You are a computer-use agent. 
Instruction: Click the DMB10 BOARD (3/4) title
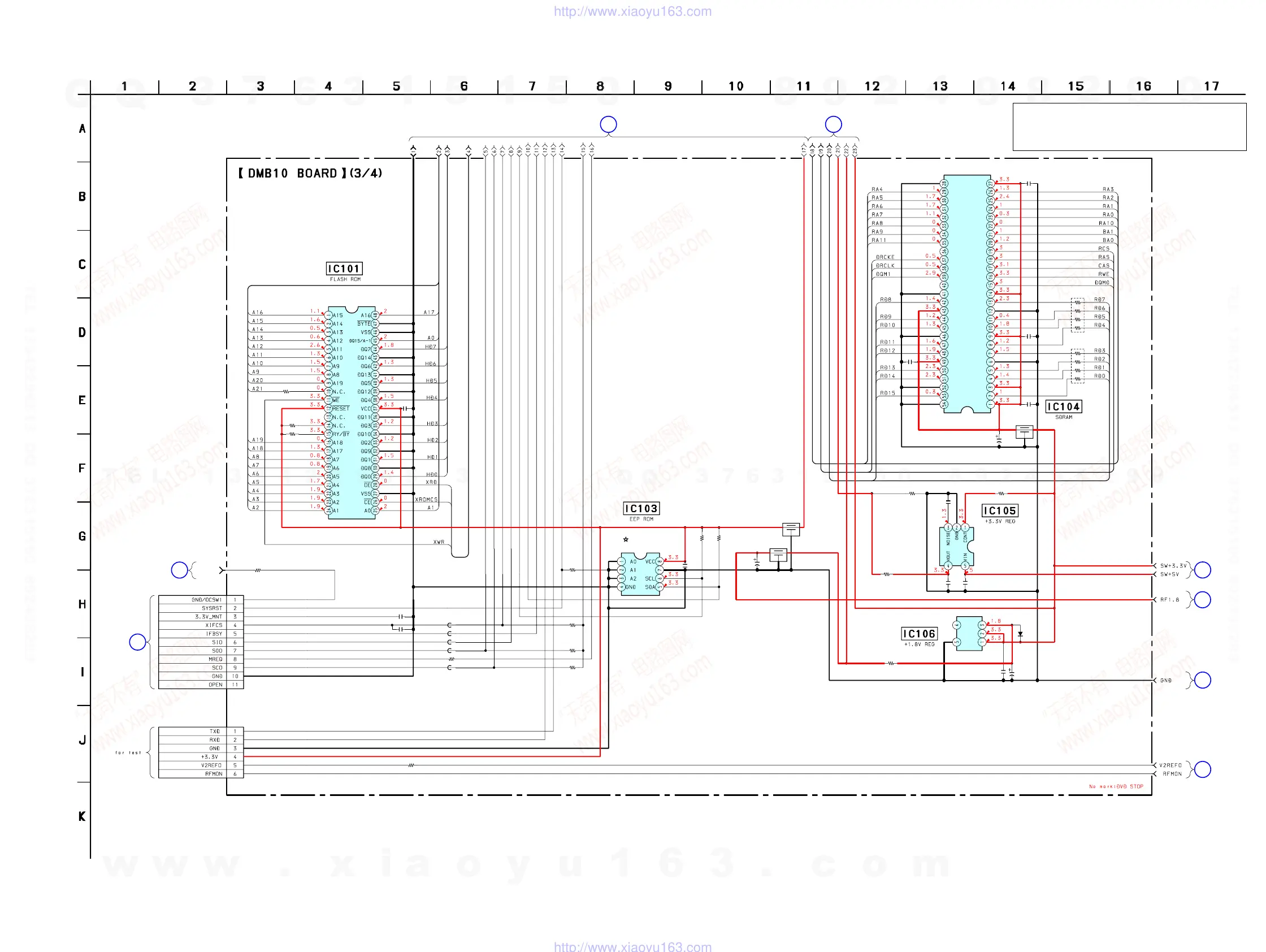pos(310,173)
